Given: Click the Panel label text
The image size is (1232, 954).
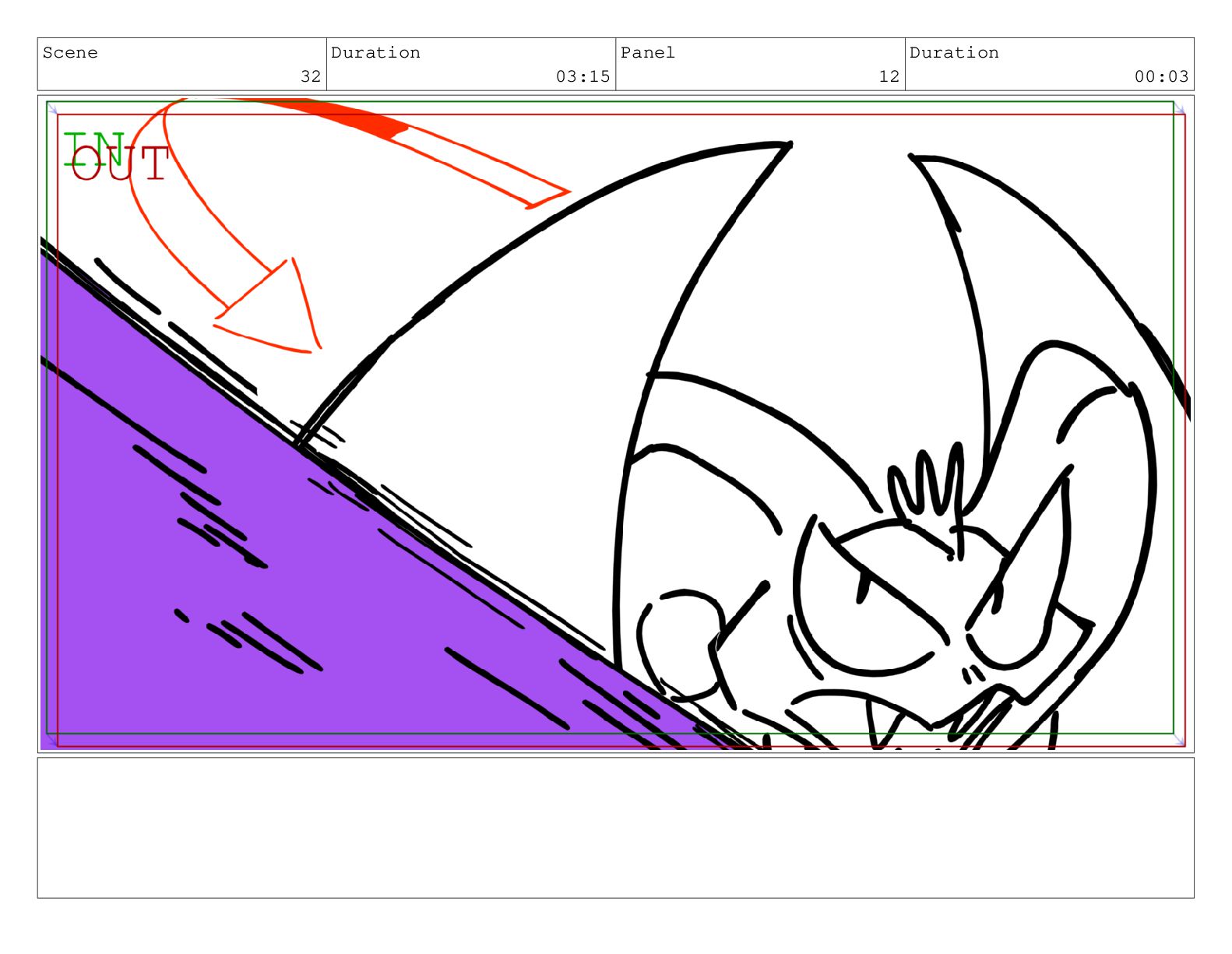Looking at the screenshot, I should (x=647, y=53).
